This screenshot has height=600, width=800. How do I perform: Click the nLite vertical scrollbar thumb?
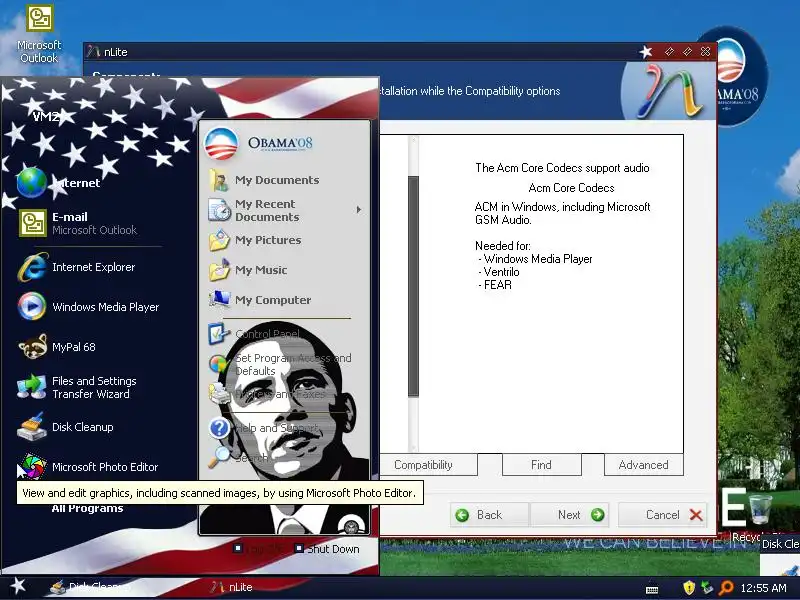tap(413, 286)
